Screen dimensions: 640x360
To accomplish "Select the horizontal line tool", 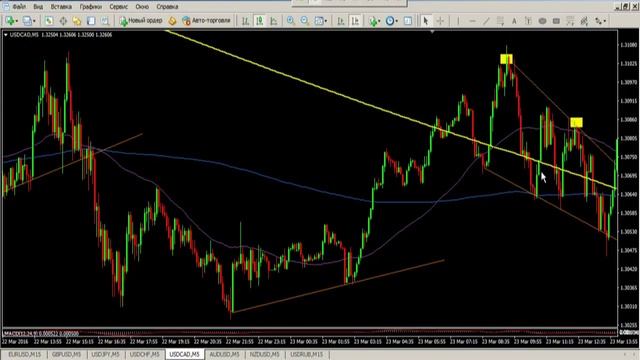I will coord(472,21).
